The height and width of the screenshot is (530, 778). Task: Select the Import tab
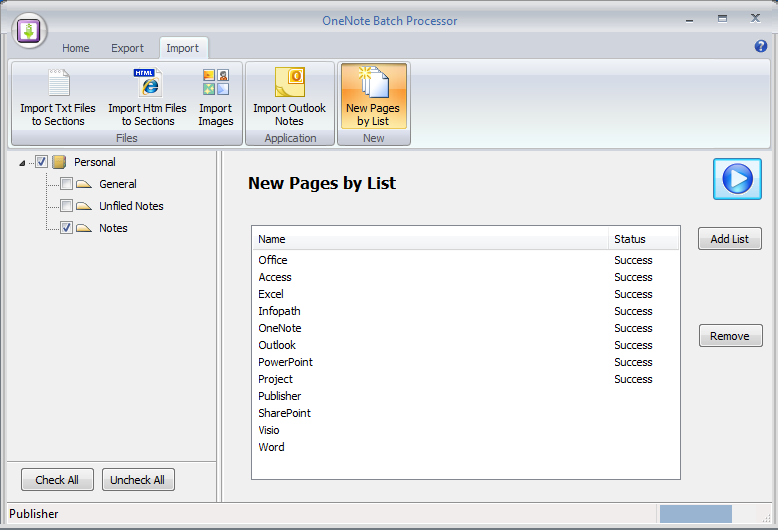coord(183,48)
